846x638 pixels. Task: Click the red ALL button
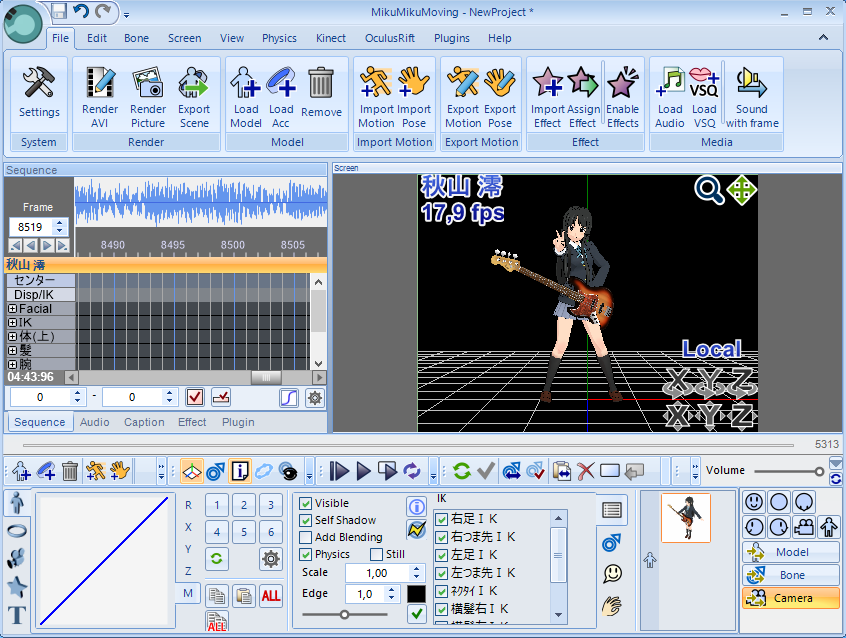point(271,596)
